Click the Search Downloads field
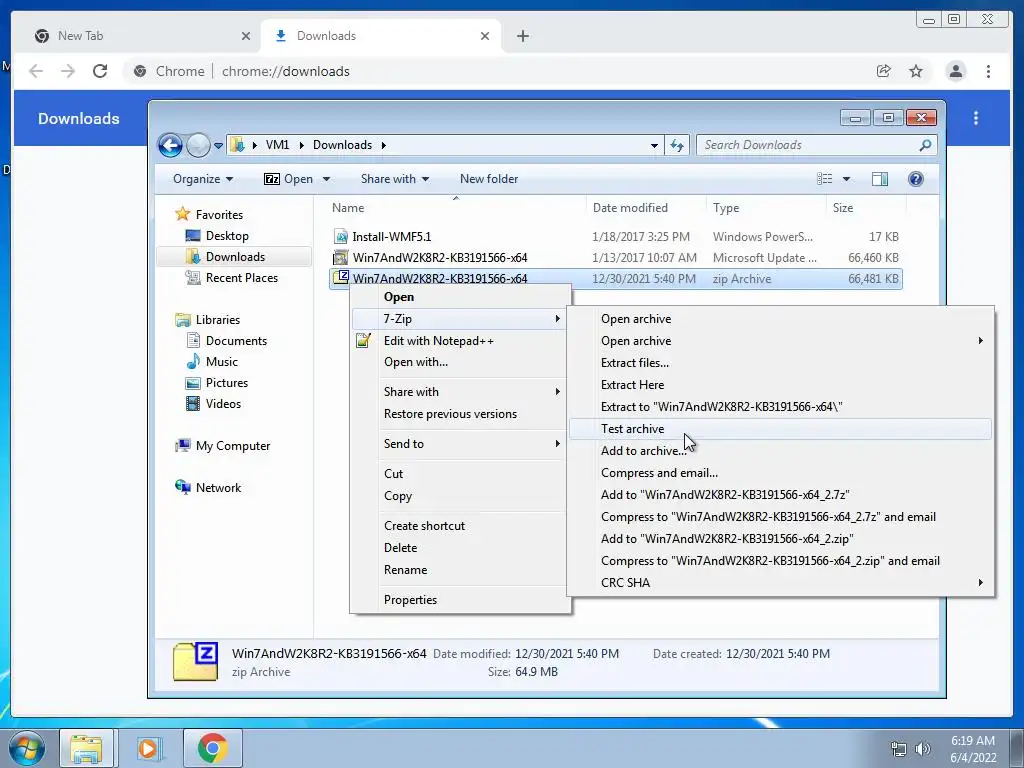 816,145
